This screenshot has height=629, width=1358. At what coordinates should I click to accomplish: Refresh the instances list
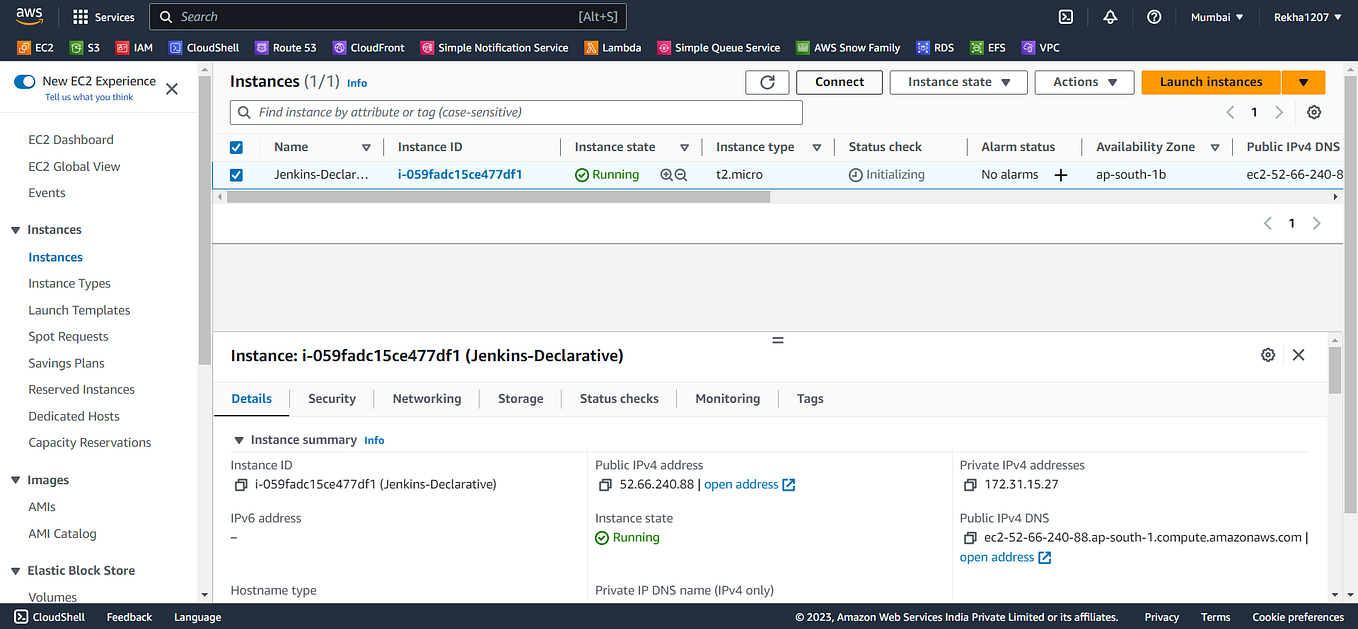click(x=767, y=82)
